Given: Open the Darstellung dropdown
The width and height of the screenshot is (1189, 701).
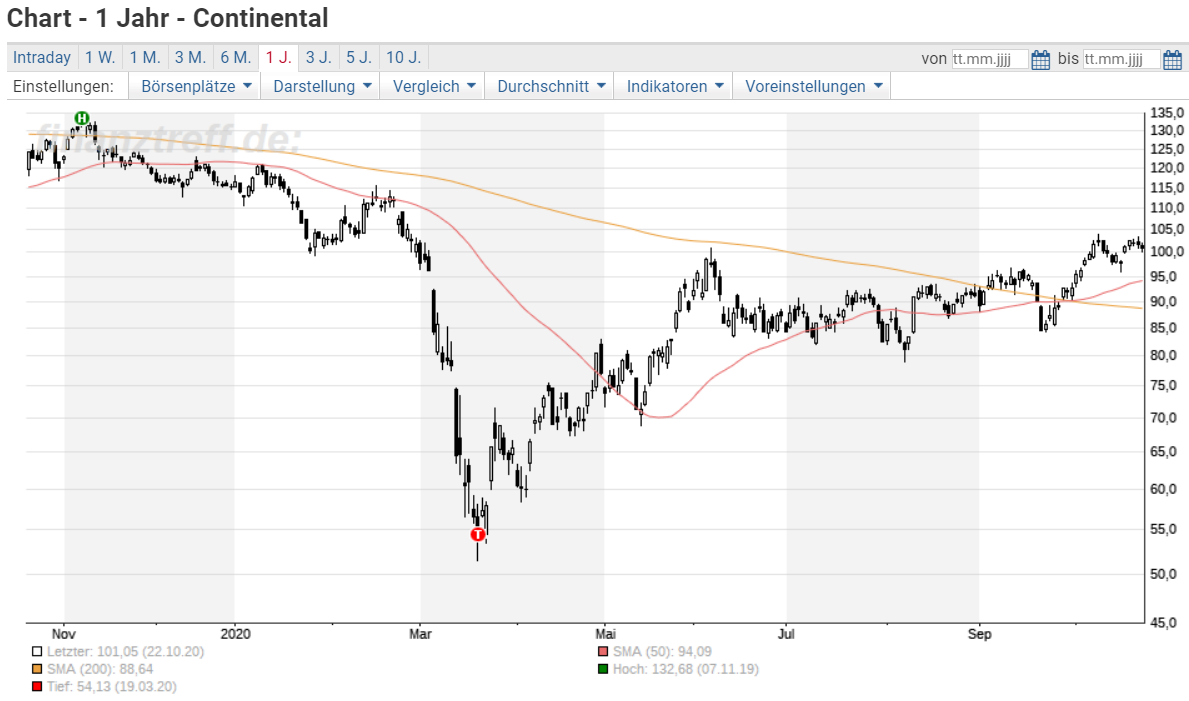Looking at the screenshot, I should pyautogui.click(x=322, y=86).
